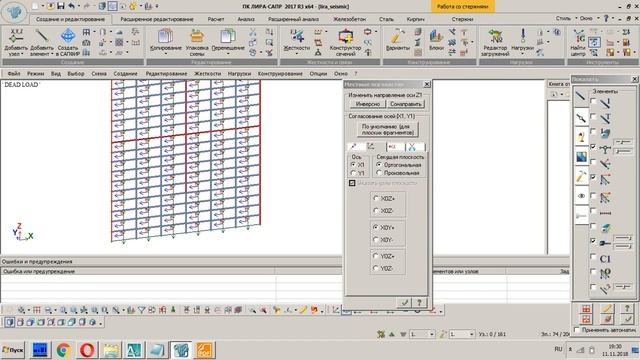This screenshot has width=640, height=360.
Task: Open help with the ? in the local axes dialog
Action: (419, 303)
